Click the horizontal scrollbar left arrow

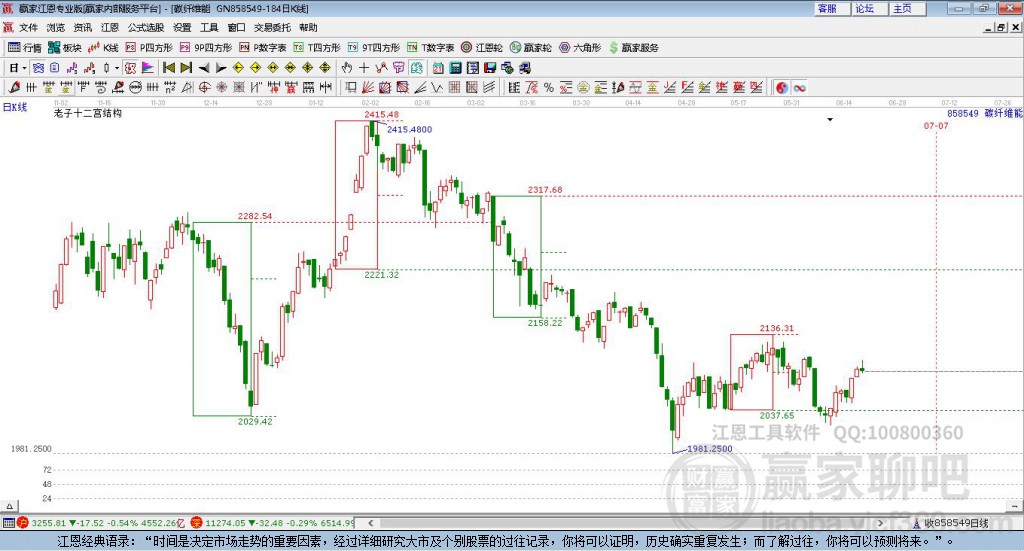pos(370,523)
